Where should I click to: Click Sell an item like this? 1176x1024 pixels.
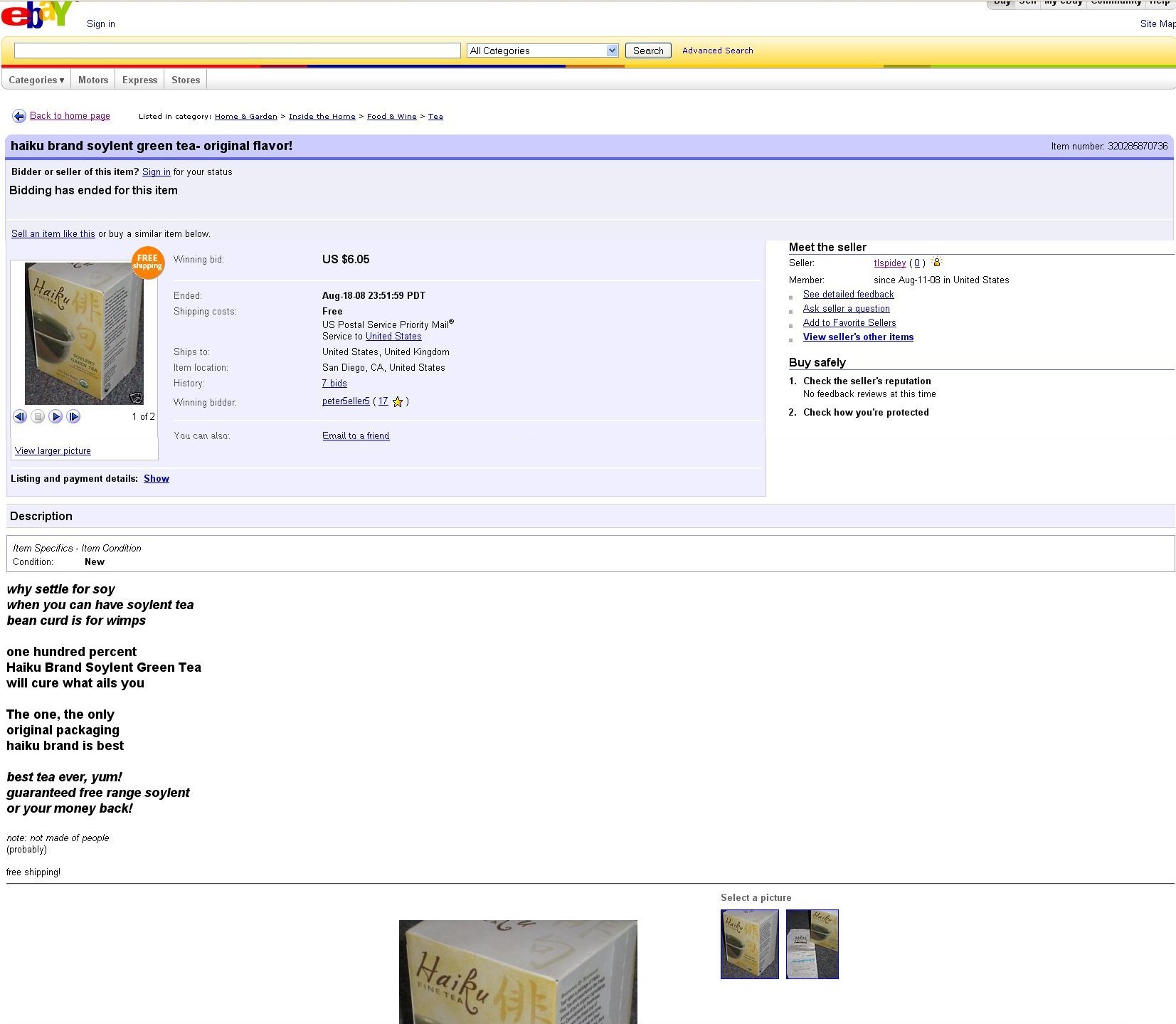pyautogui.click(x=53, y=233)
